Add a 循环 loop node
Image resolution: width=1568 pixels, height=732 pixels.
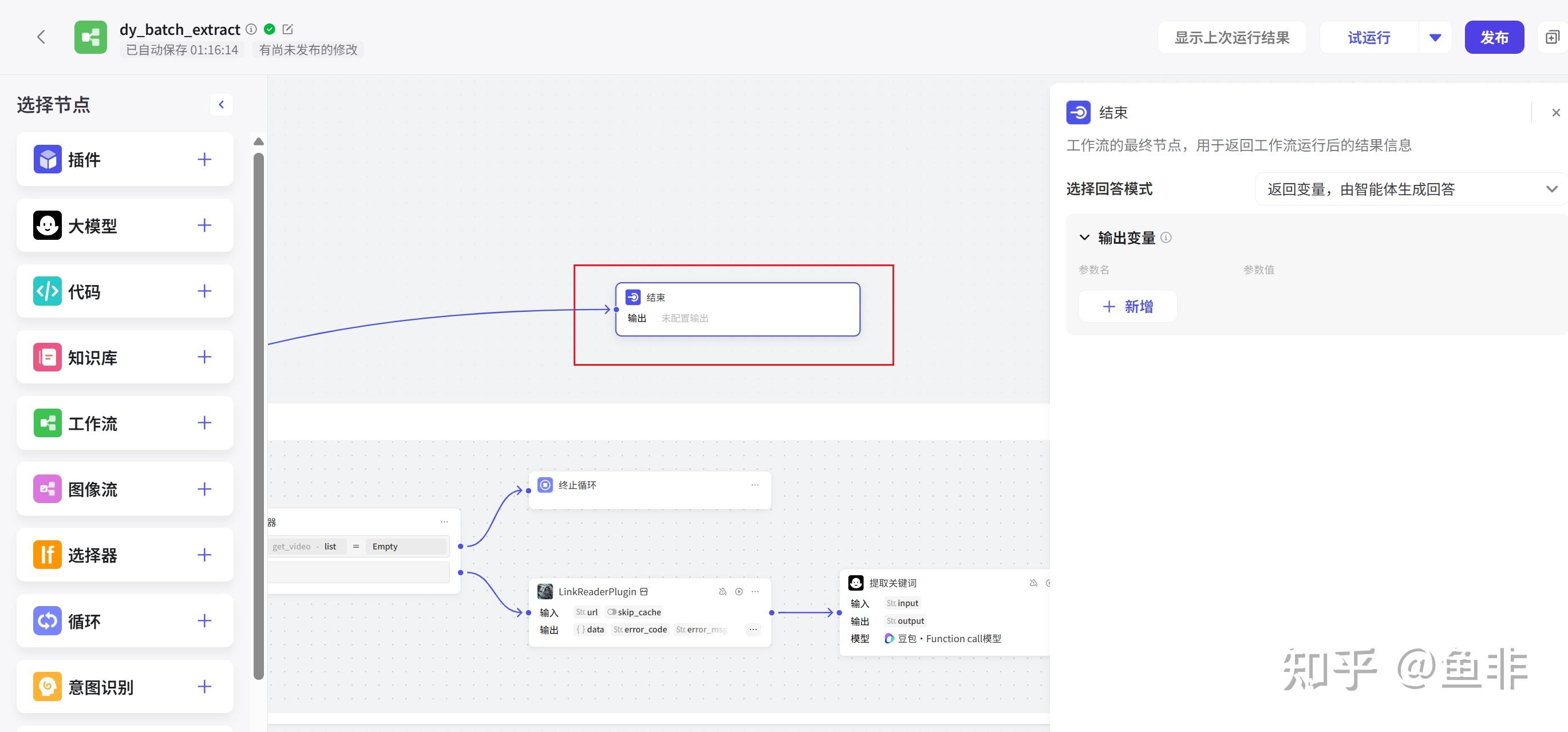204,620
